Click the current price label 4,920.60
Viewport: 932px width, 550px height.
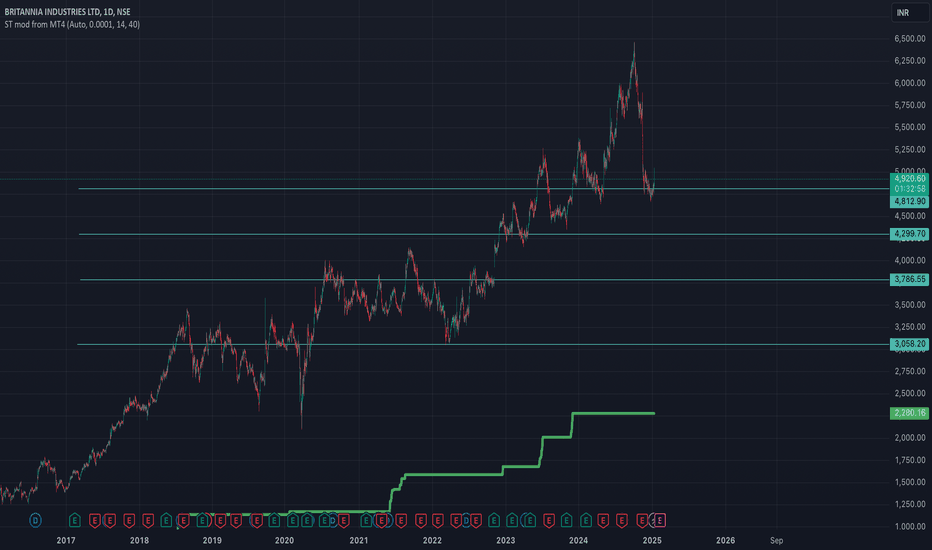tap(909, 178)
